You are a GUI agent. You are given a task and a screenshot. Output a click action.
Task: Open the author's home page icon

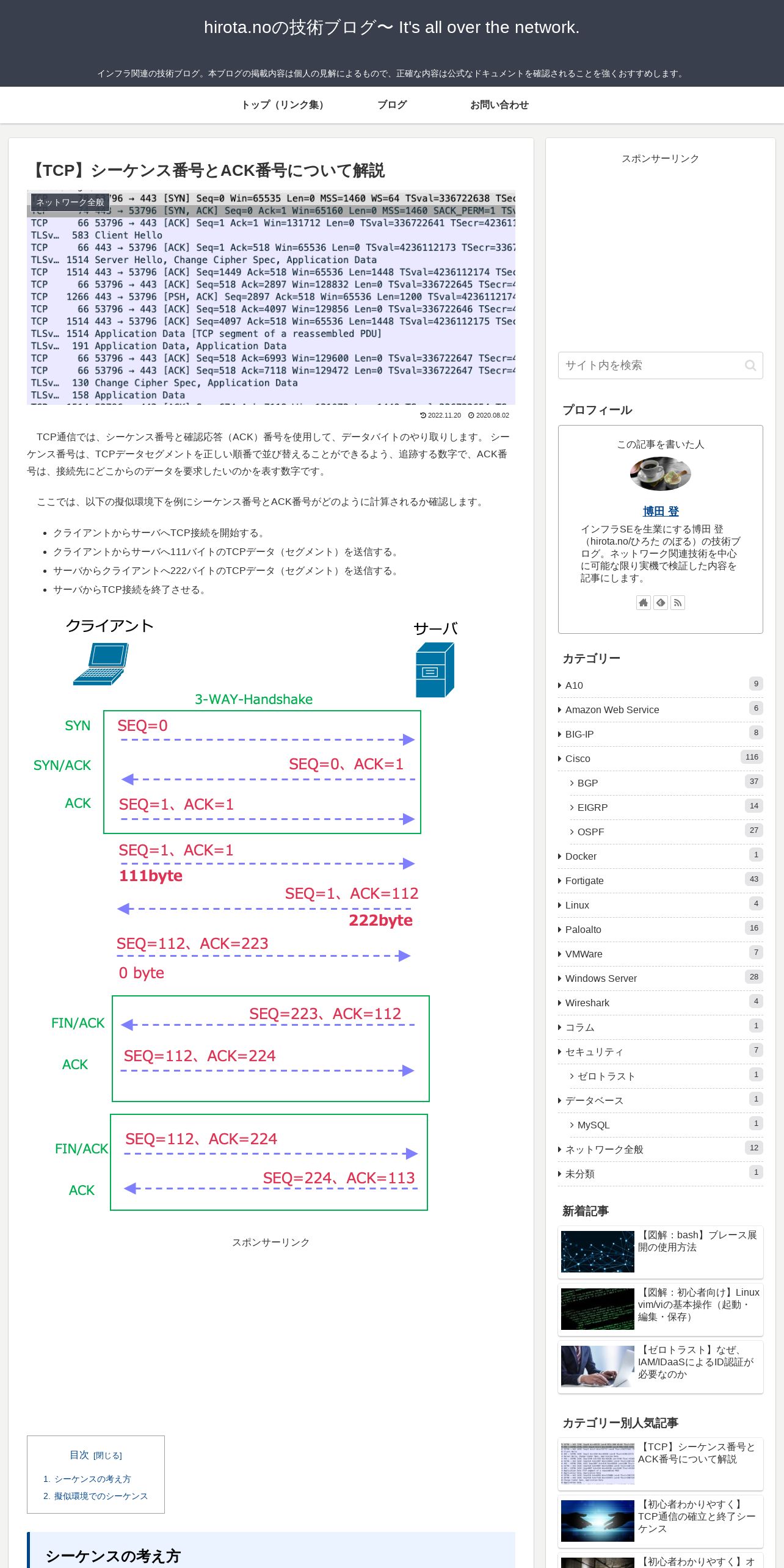(644, 603)
